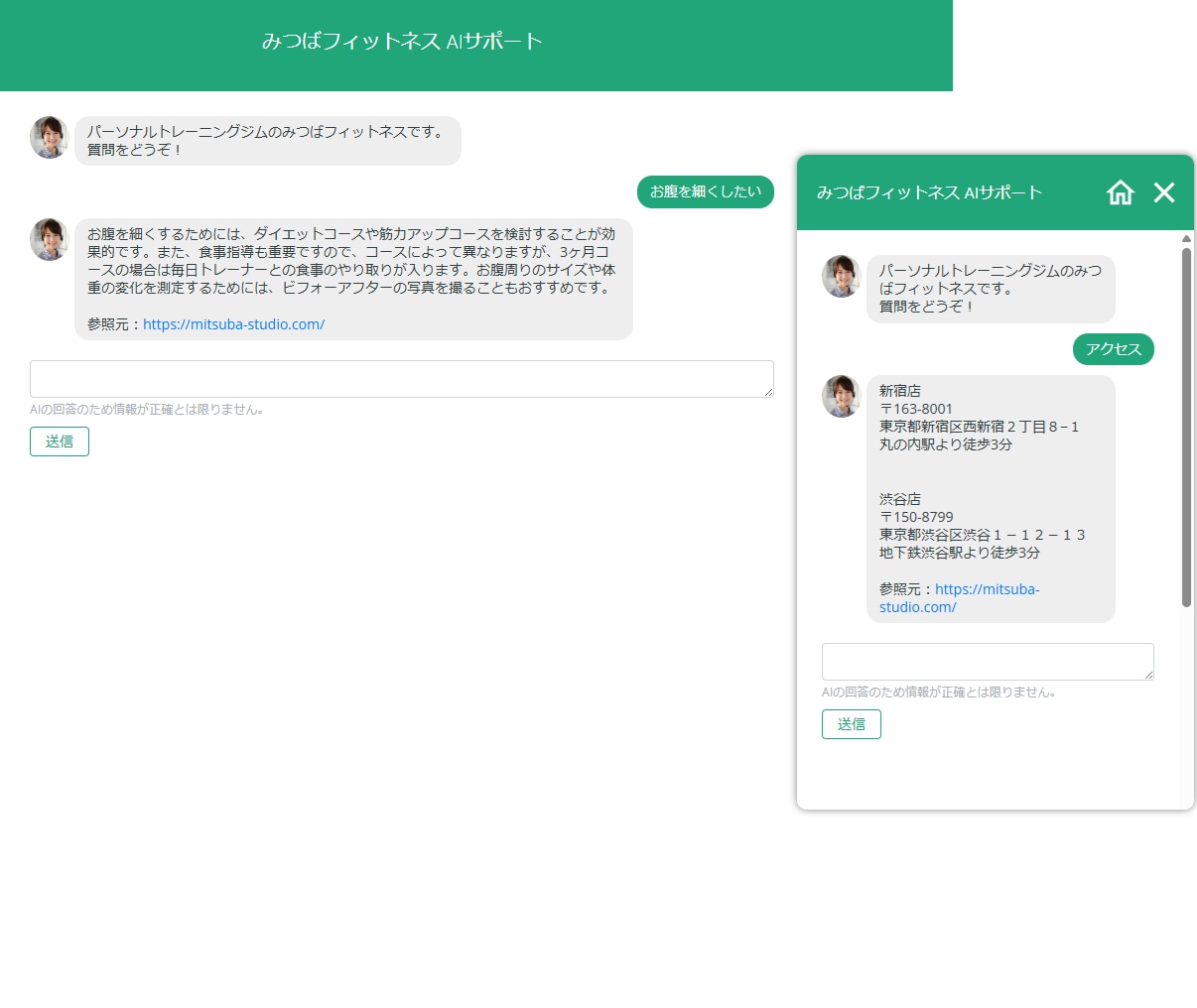Screen dimensions: 1197x1008
Task: Click '丸の内駅より徒歩3分' text
Action: pyautogui.click(x=946, y=444)
